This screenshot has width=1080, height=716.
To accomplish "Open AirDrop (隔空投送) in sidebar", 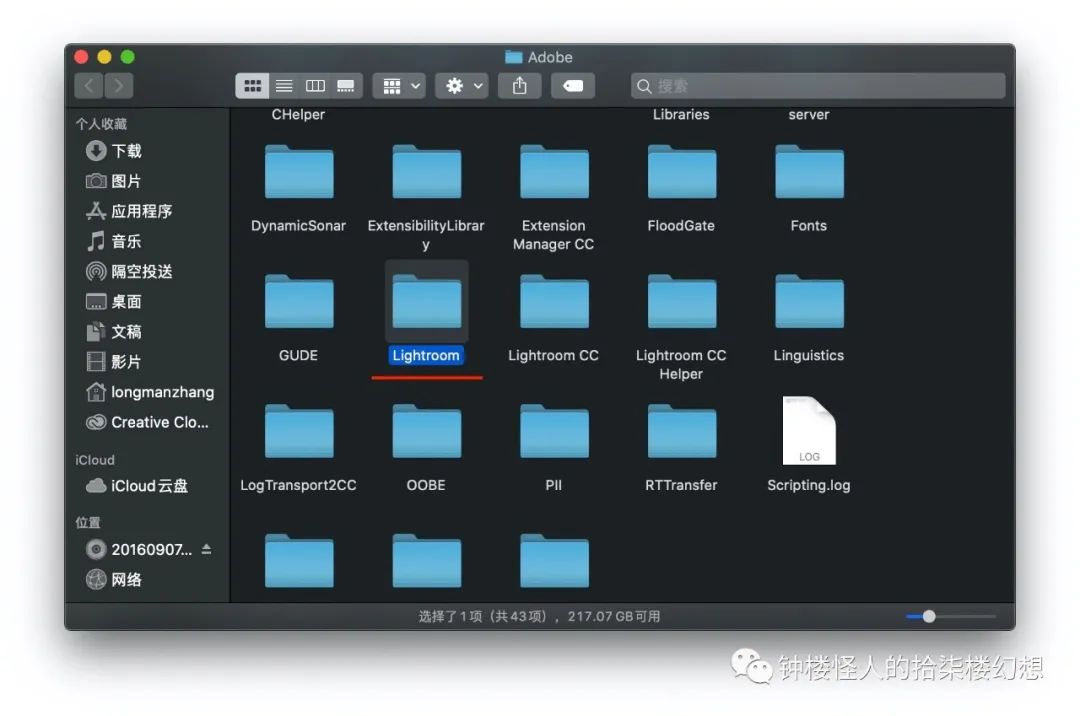I will tap(129, 272).
